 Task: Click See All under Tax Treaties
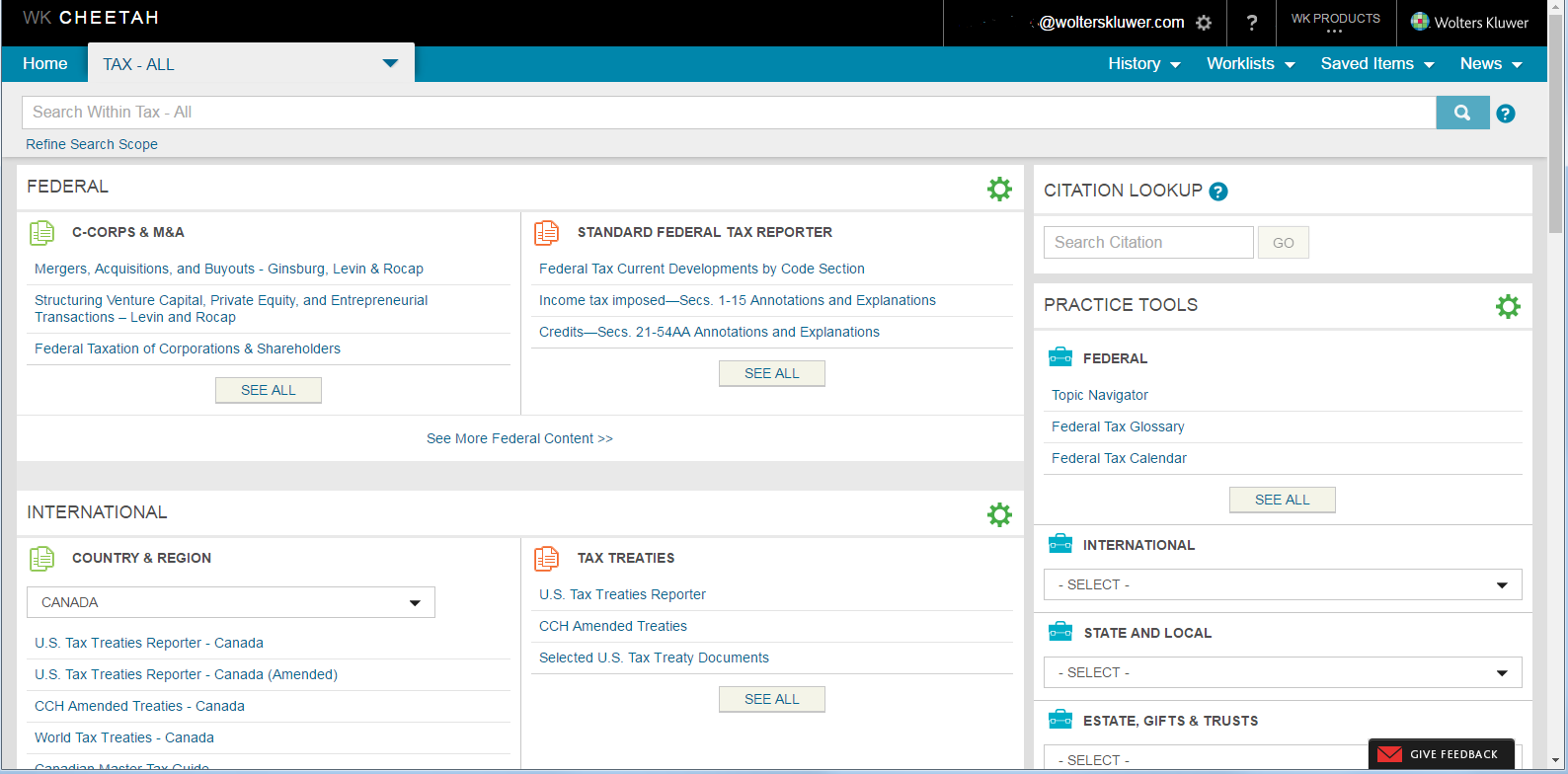click(x=772, y=699)
